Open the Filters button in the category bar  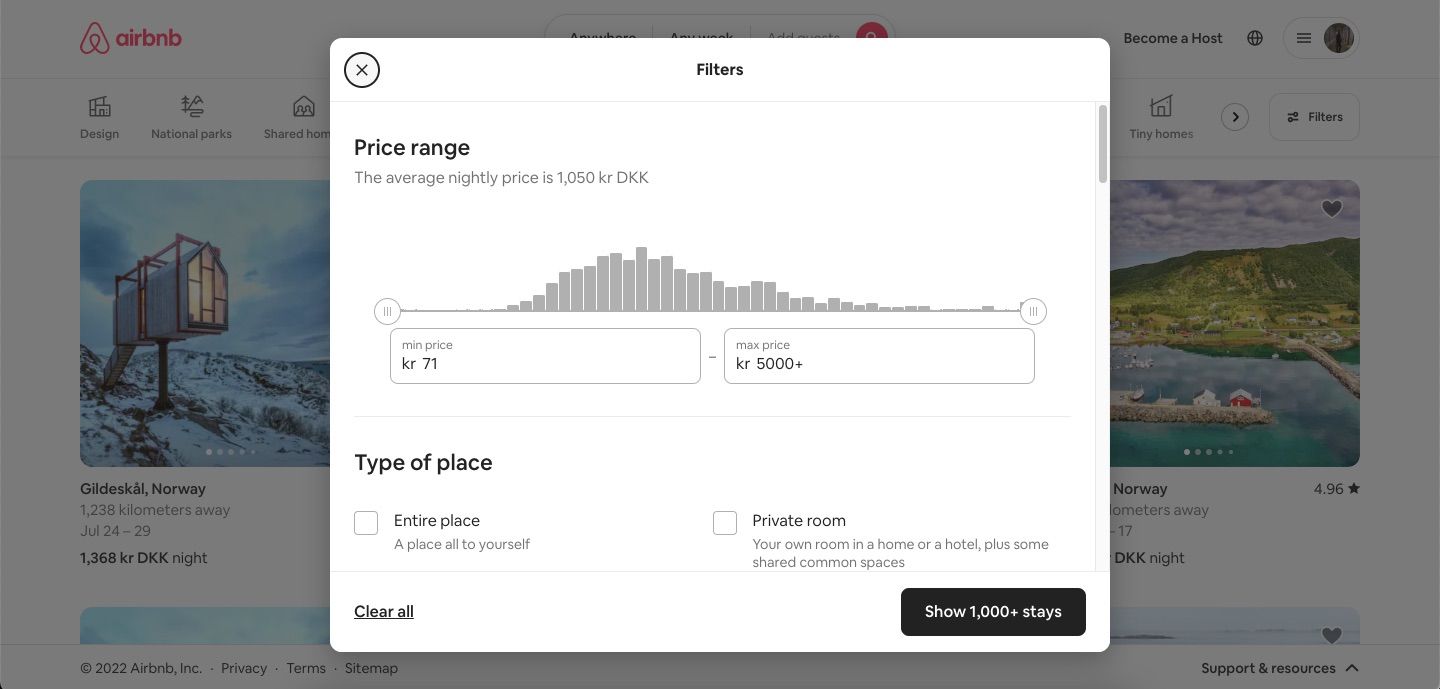point(1314,117)
